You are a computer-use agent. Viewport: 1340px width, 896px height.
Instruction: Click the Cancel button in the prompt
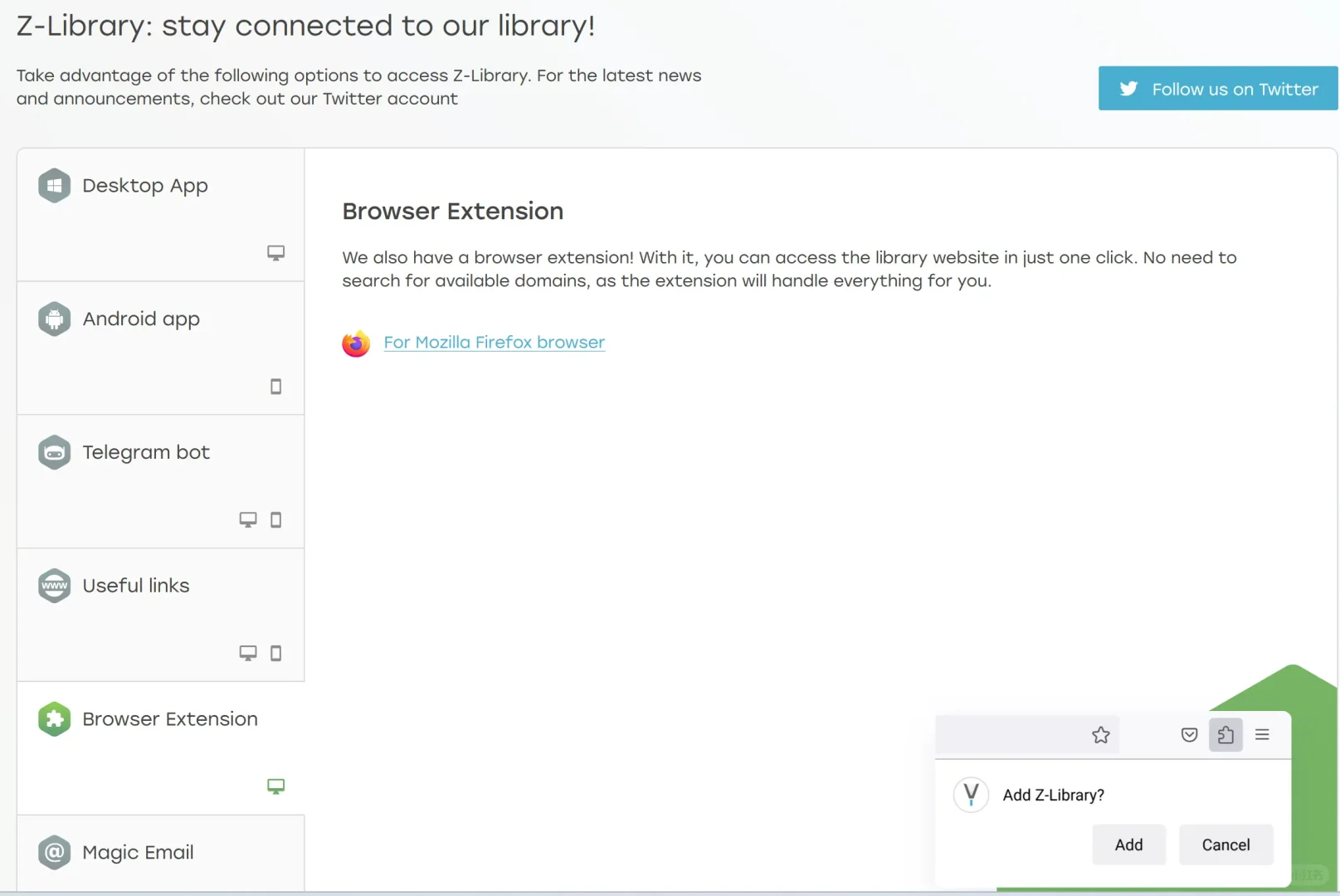click(1225, 845)
